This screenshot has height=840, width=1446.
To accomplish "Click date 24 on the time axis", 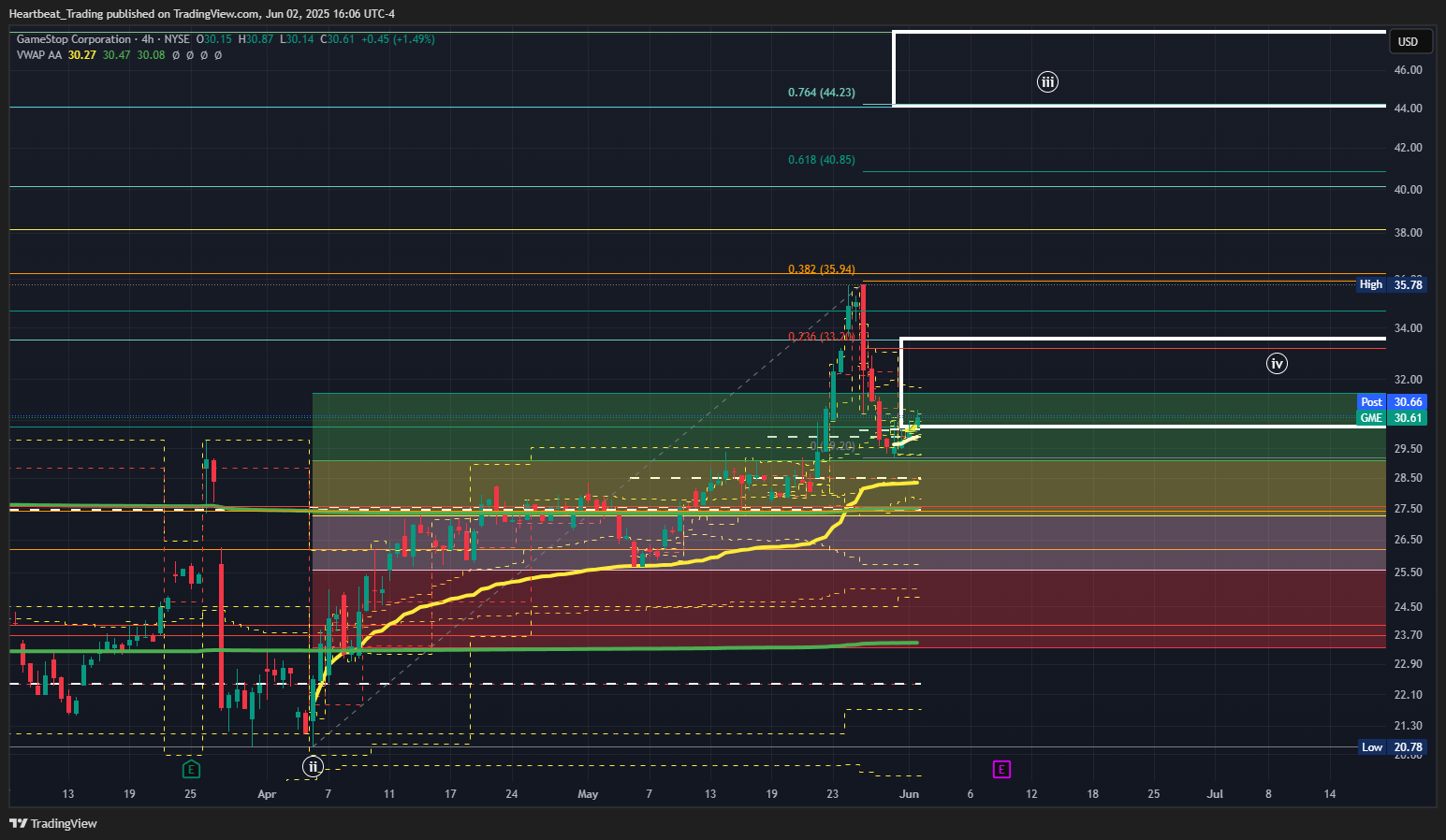I will [512, 794].
